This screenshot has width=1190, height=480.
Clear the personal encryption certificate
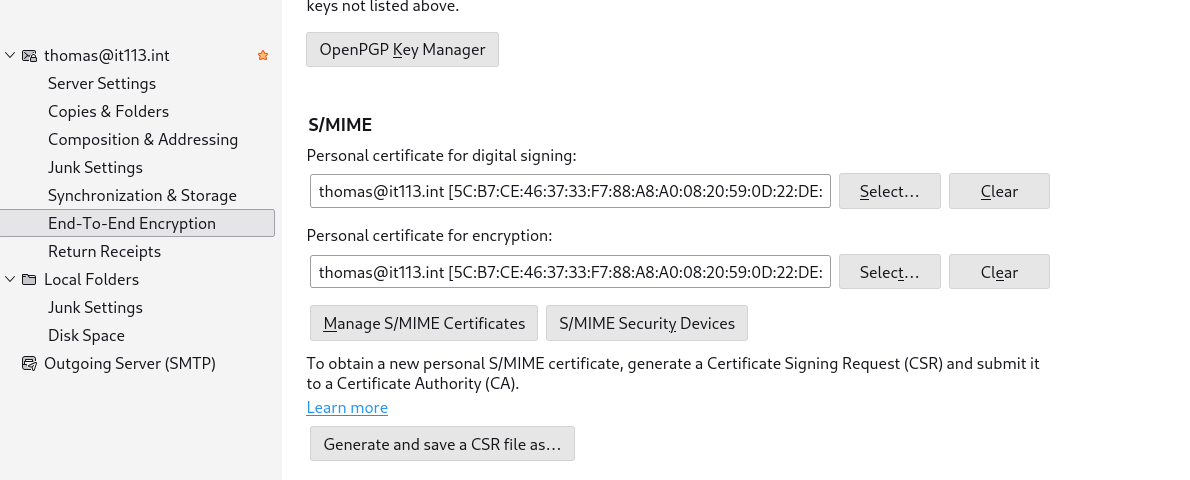point(999,272)
